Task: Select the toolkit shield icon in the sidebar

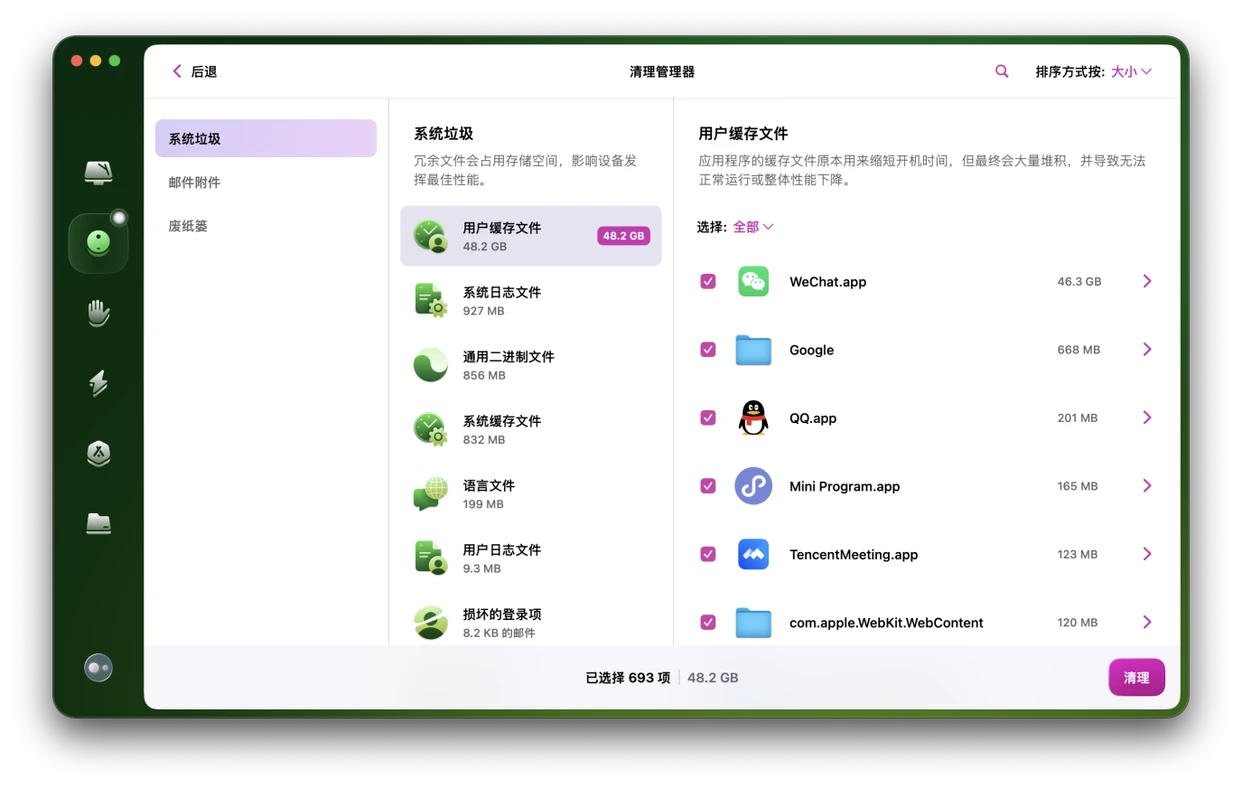Action: point(98,453)
